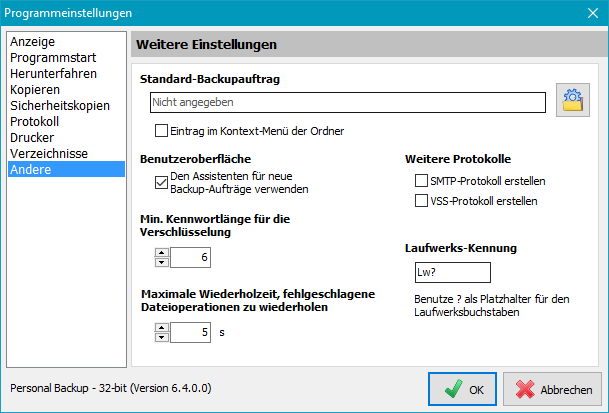609x413 pixels.
Task: Click Abbrechen to discard changes
Action: click(552, 389)
